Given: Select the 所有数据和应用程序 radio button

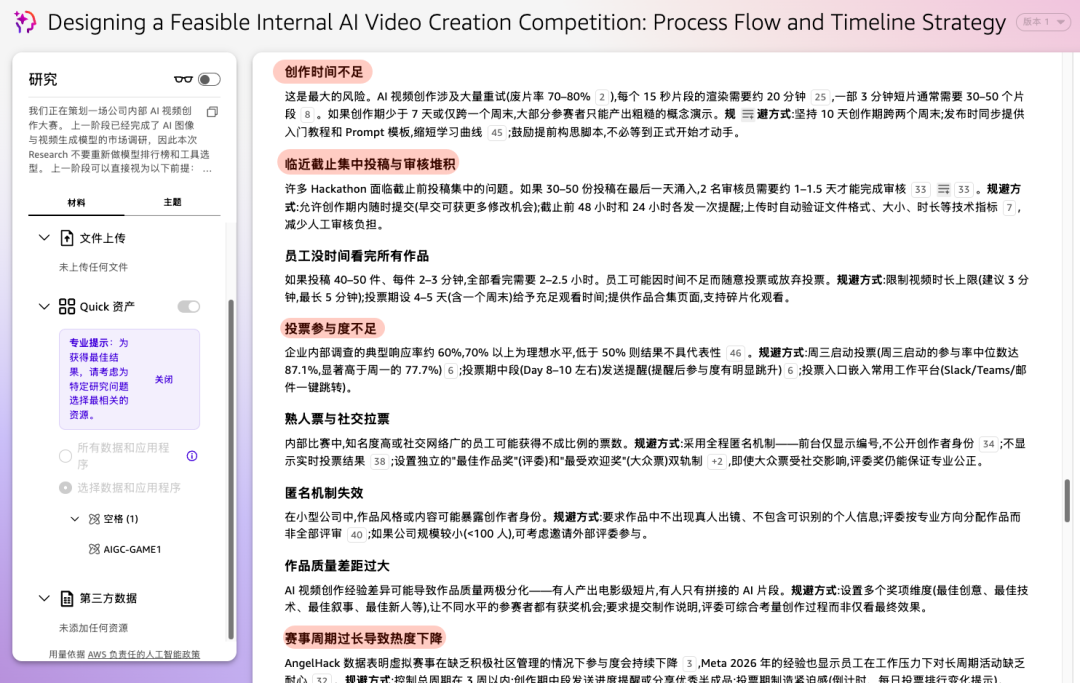Looking at the screenshot, I should 65,456.
